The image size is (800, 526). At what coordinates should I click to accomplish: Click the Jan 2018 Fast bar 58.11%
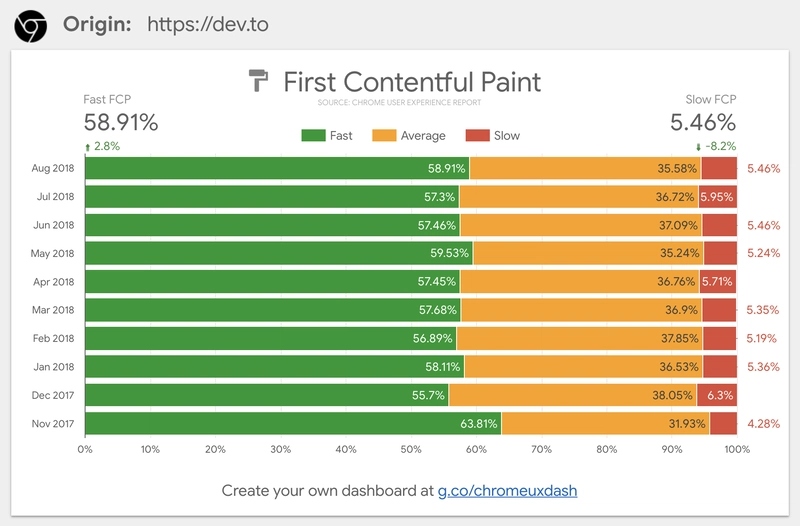pyautogui.click(x=274, y=367)
